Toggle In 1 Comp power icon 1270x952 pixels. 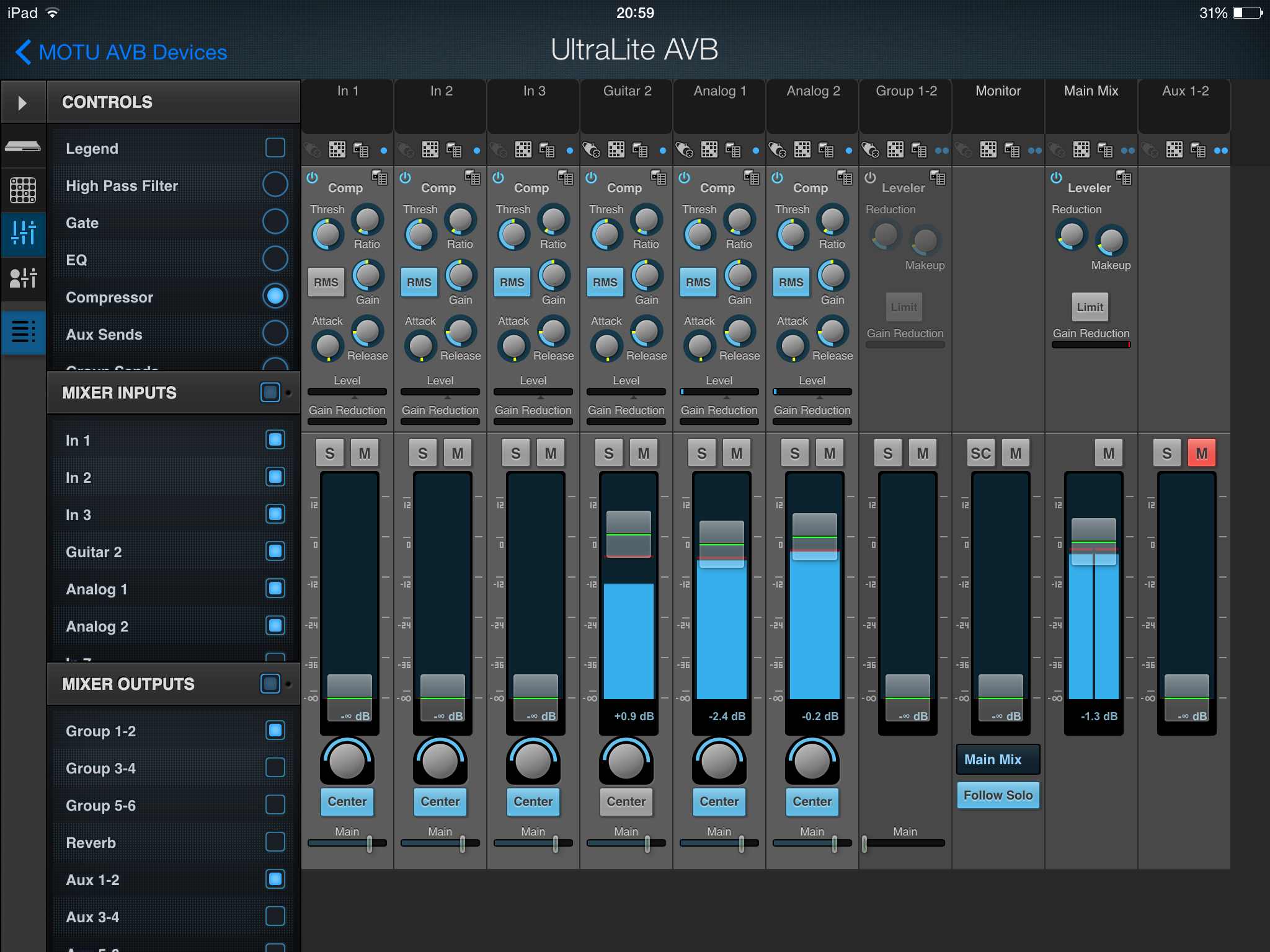pos(313,178)
